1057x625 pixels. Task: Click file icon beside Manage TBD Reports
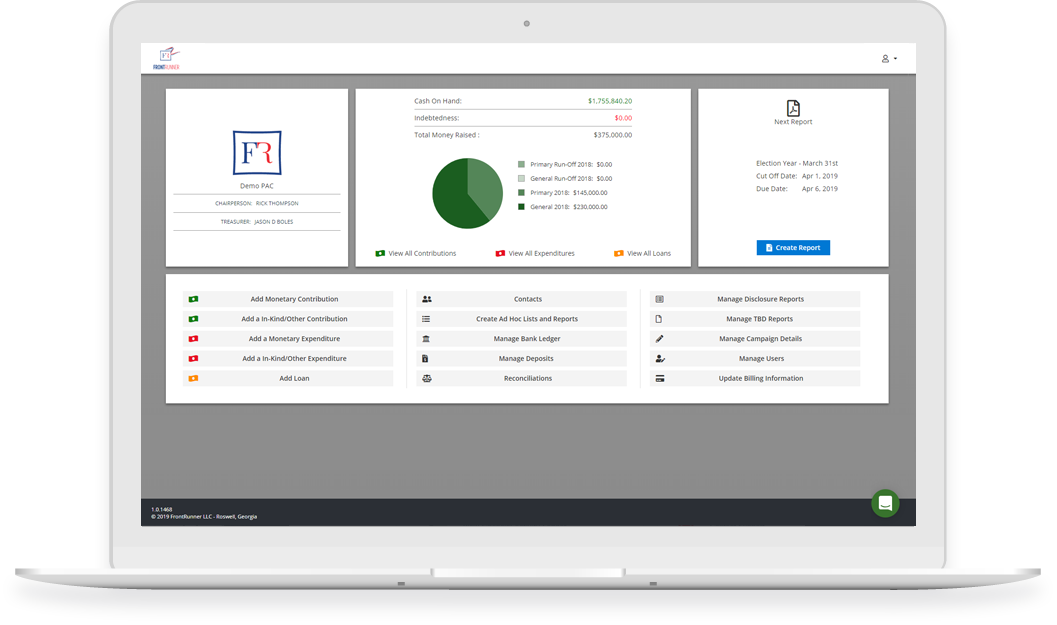[659, 319]
